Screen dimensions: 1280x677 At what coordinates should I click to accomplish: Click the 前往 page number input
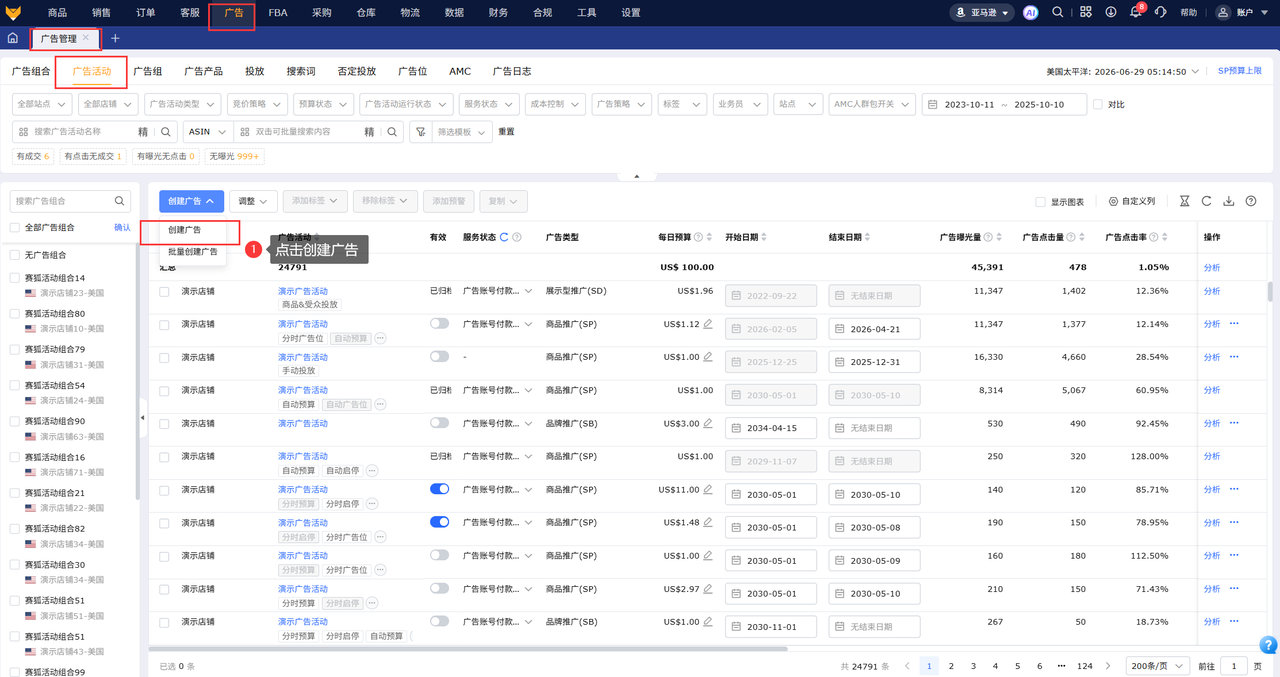pyautogui.click(x=1234, y=666)
